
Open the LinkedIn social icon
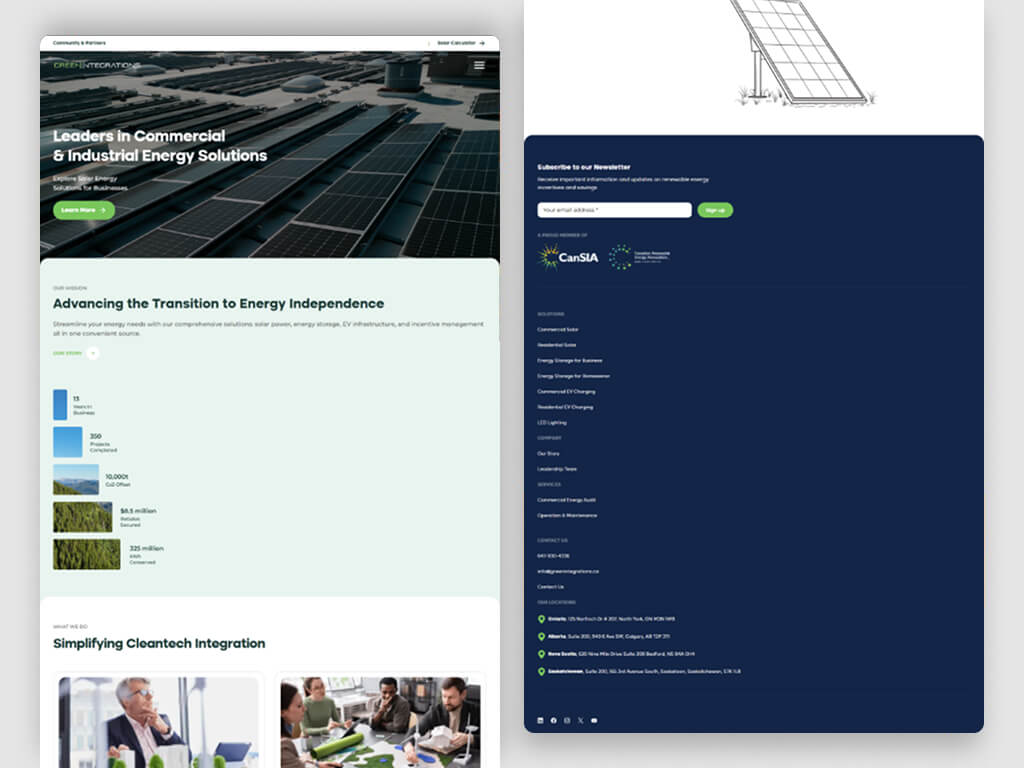541,720
